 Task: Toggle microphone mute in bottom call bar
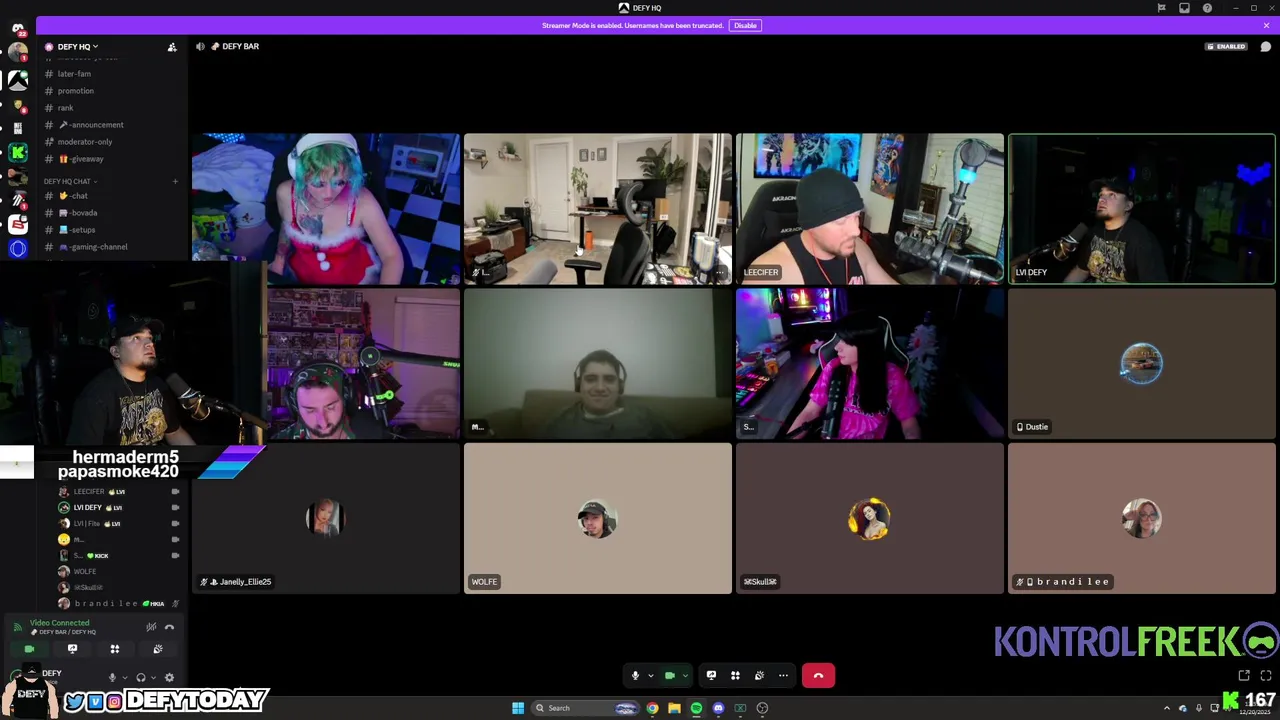[635, 676]
